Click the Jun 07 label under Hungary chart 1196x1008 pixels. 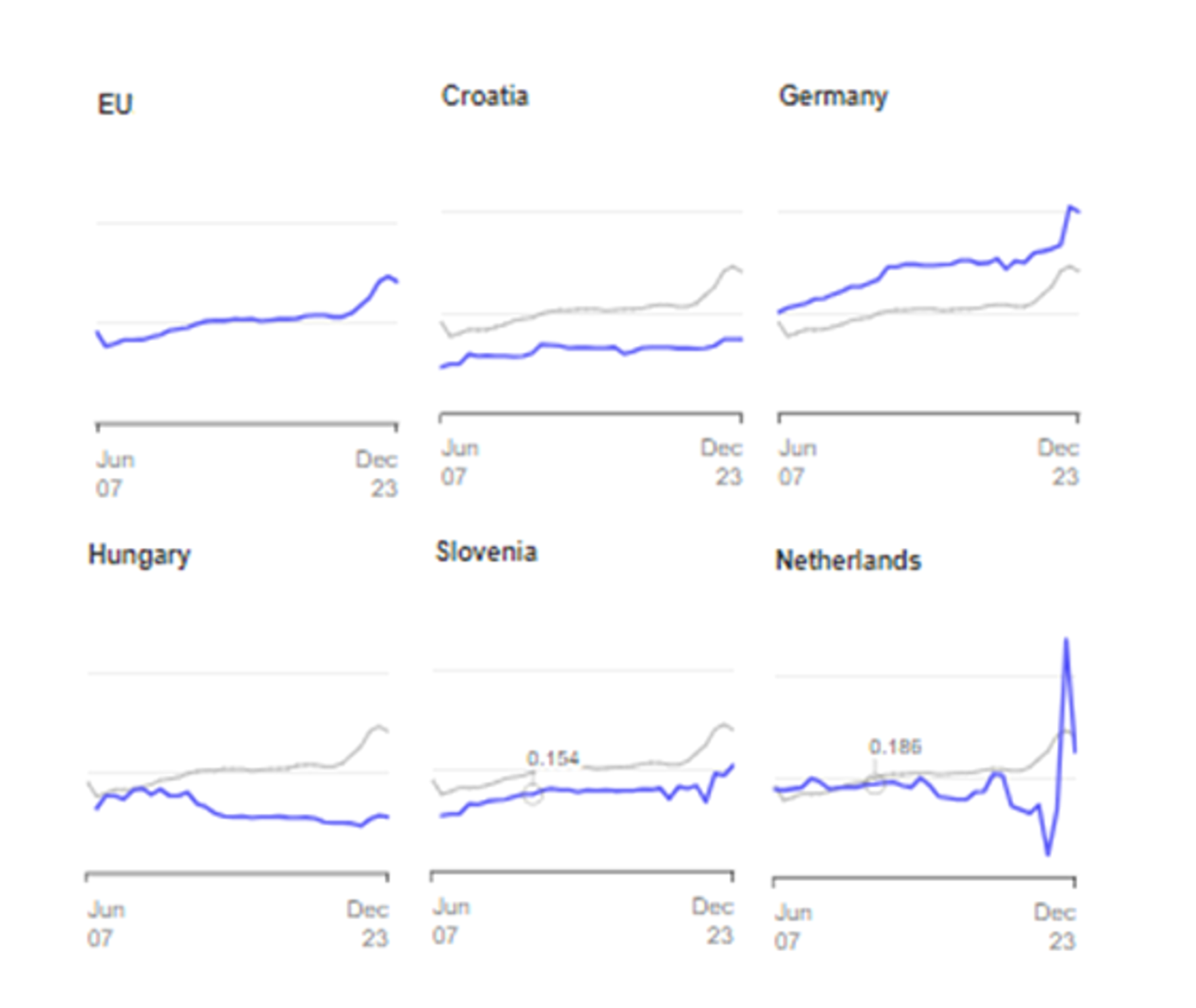tap(105, 923)
